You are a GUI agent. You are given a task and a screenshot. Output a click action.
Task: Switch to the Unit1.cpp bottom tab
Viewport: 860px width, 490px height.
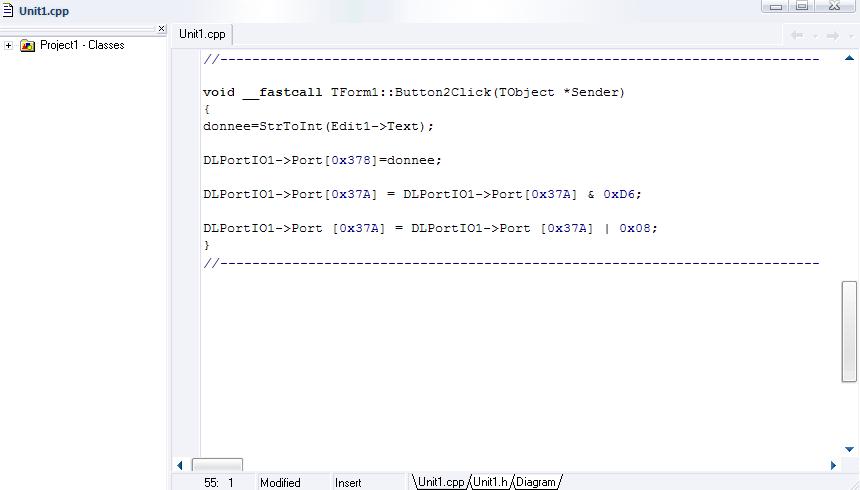tap(441, 482)
